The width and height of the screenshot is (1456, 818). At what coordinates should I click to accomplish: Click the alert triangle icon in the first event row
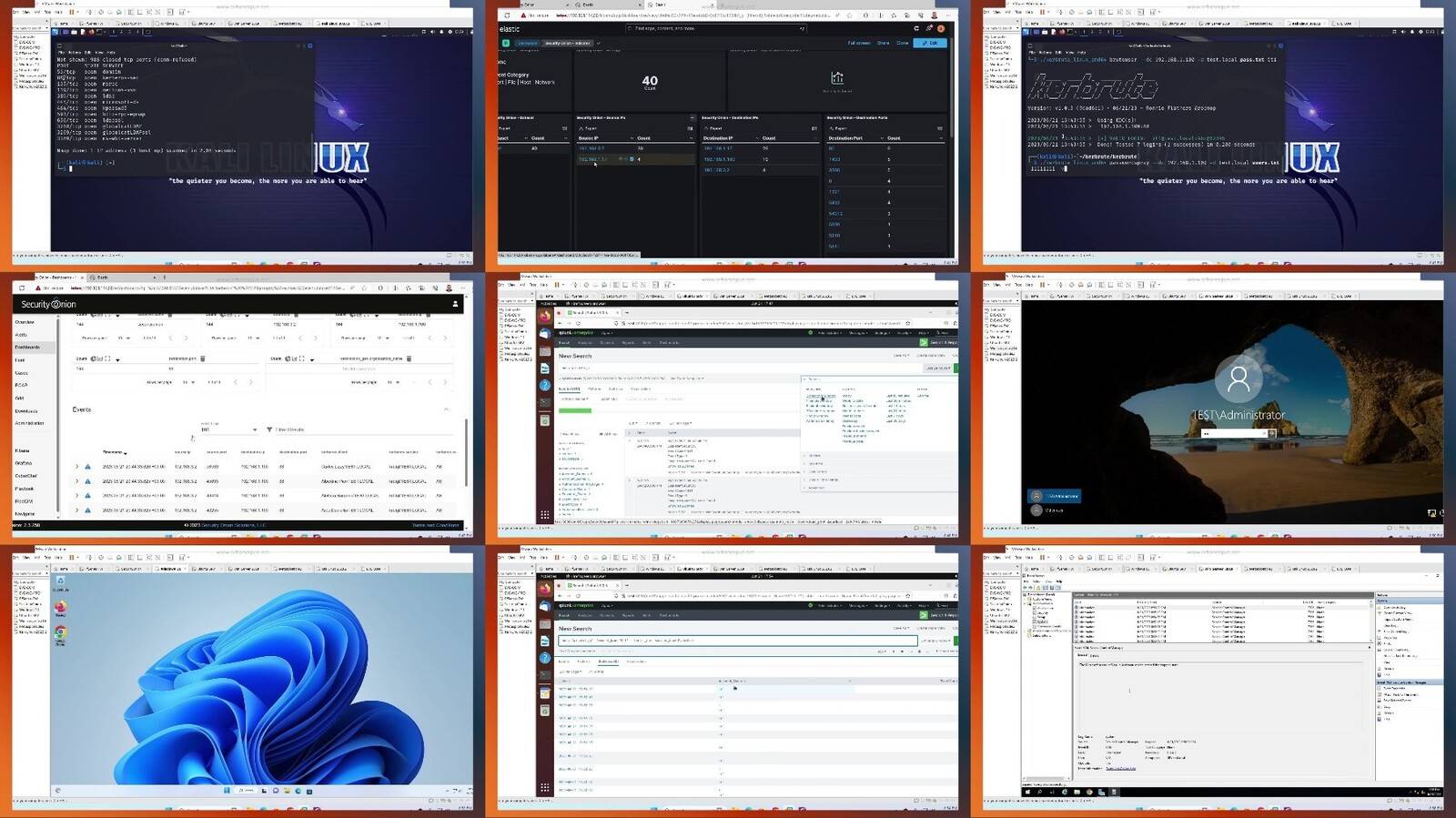[x=87, y=467]
